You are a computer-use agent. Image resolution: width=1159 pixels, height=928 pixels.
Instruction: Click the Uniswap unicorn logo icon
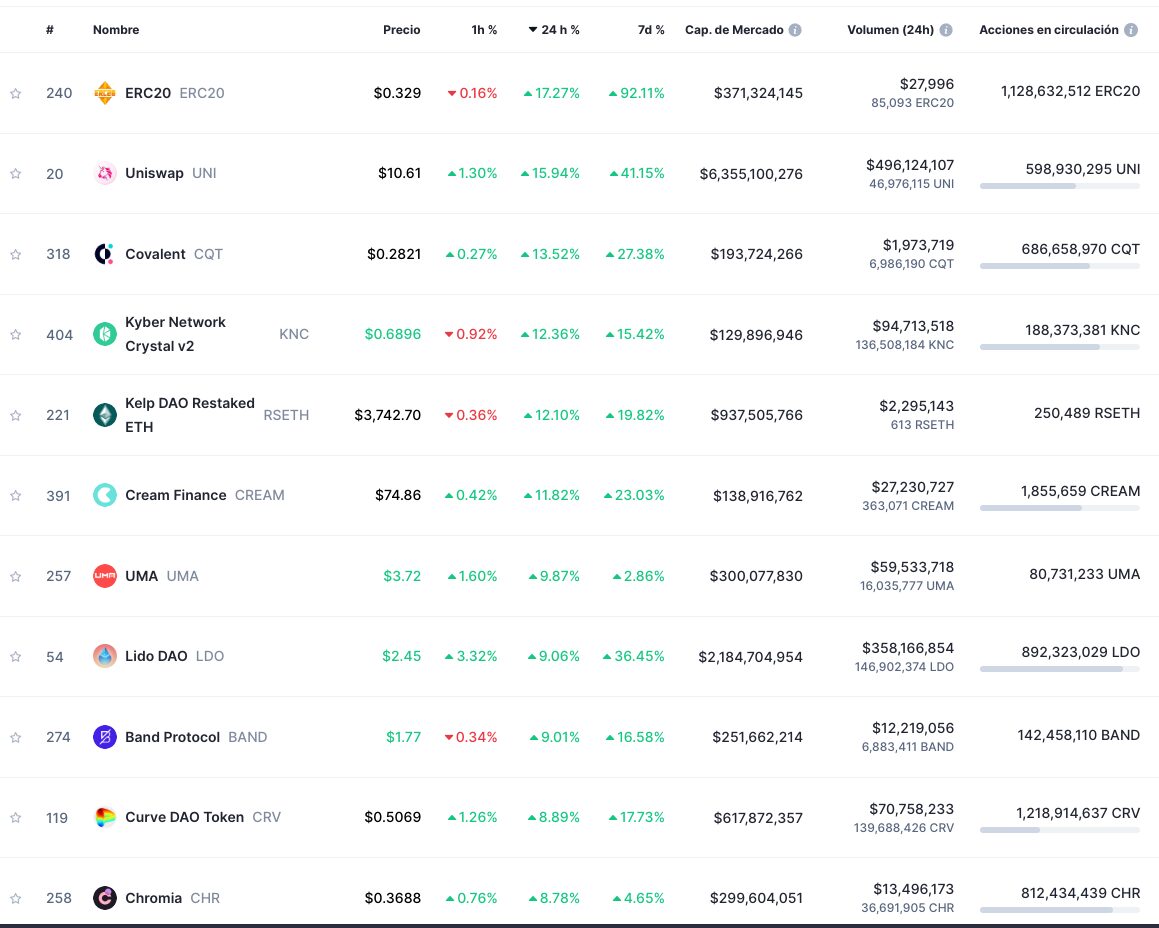tap(105, 173)
